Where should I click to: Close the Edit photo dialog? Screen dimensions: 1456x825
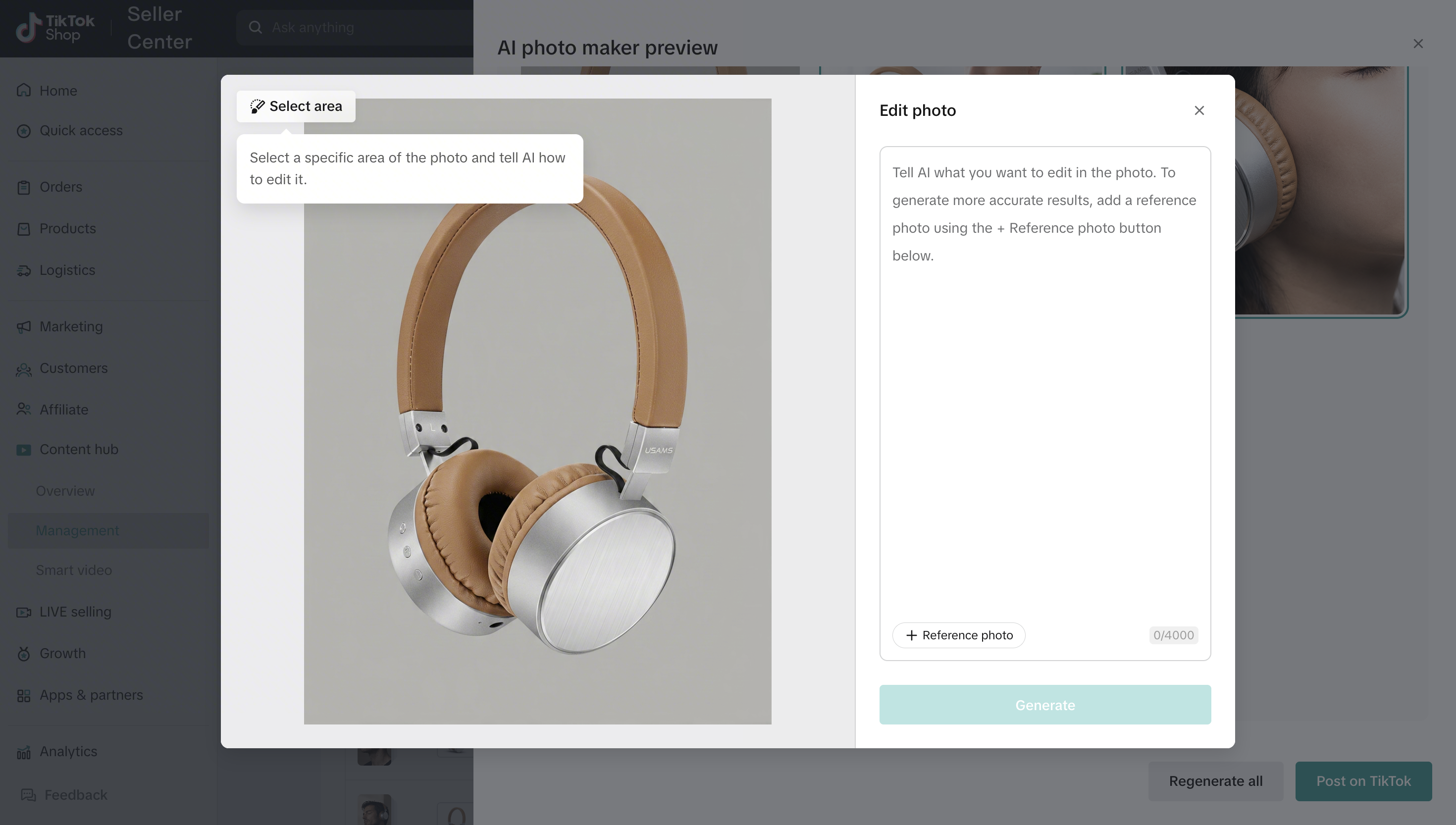click(x=1199, y=110)
